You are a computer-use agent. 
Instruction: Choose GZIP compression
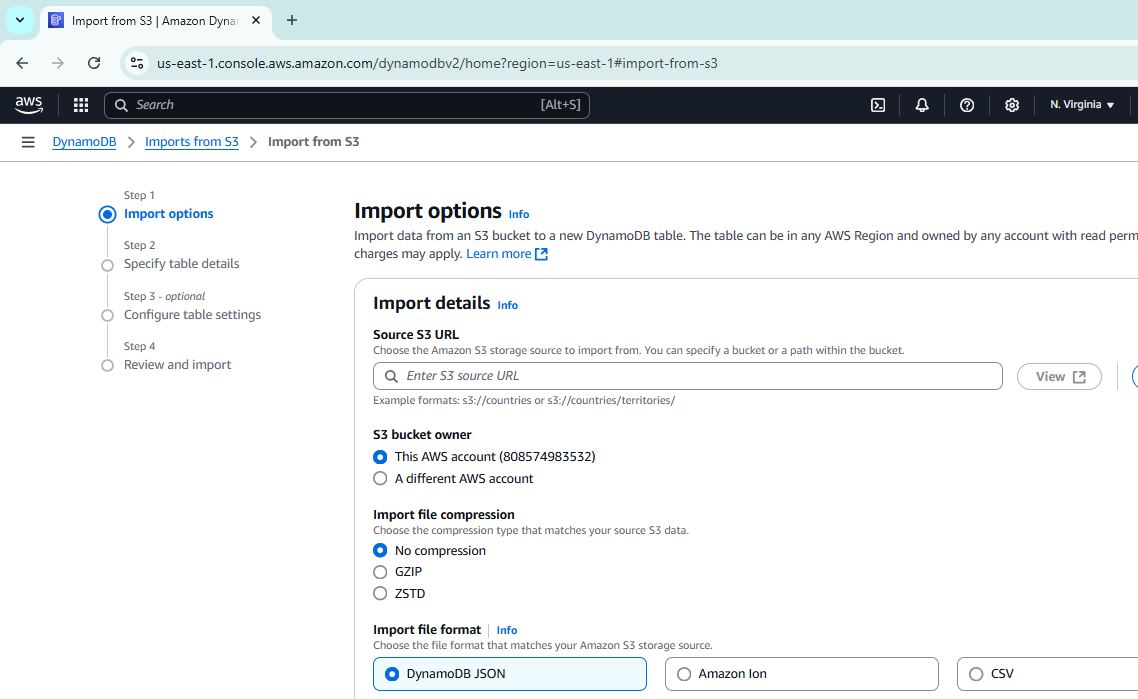pyautogui.click(x=380, y=572)
